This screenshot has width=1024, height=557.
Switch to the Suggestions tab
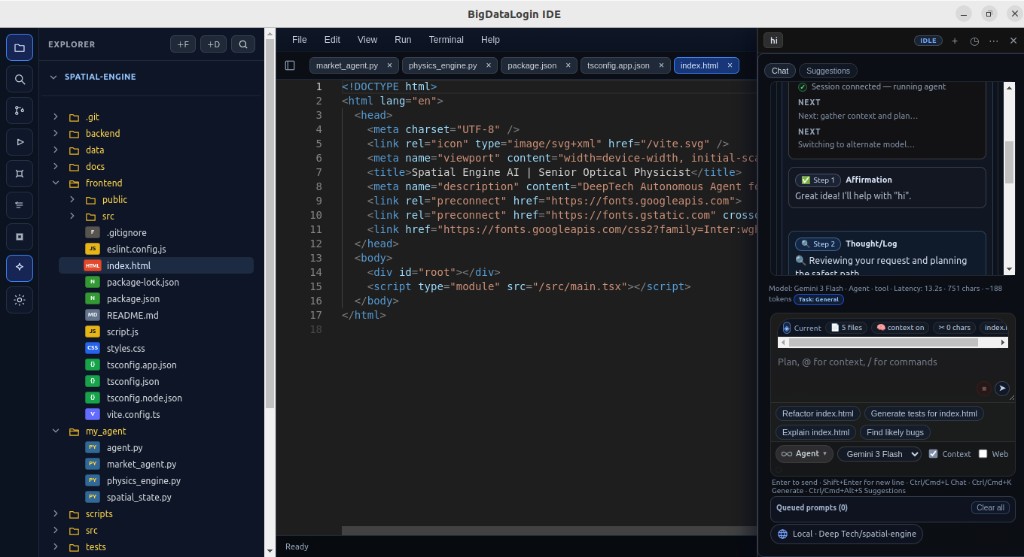tap(827, 71)
